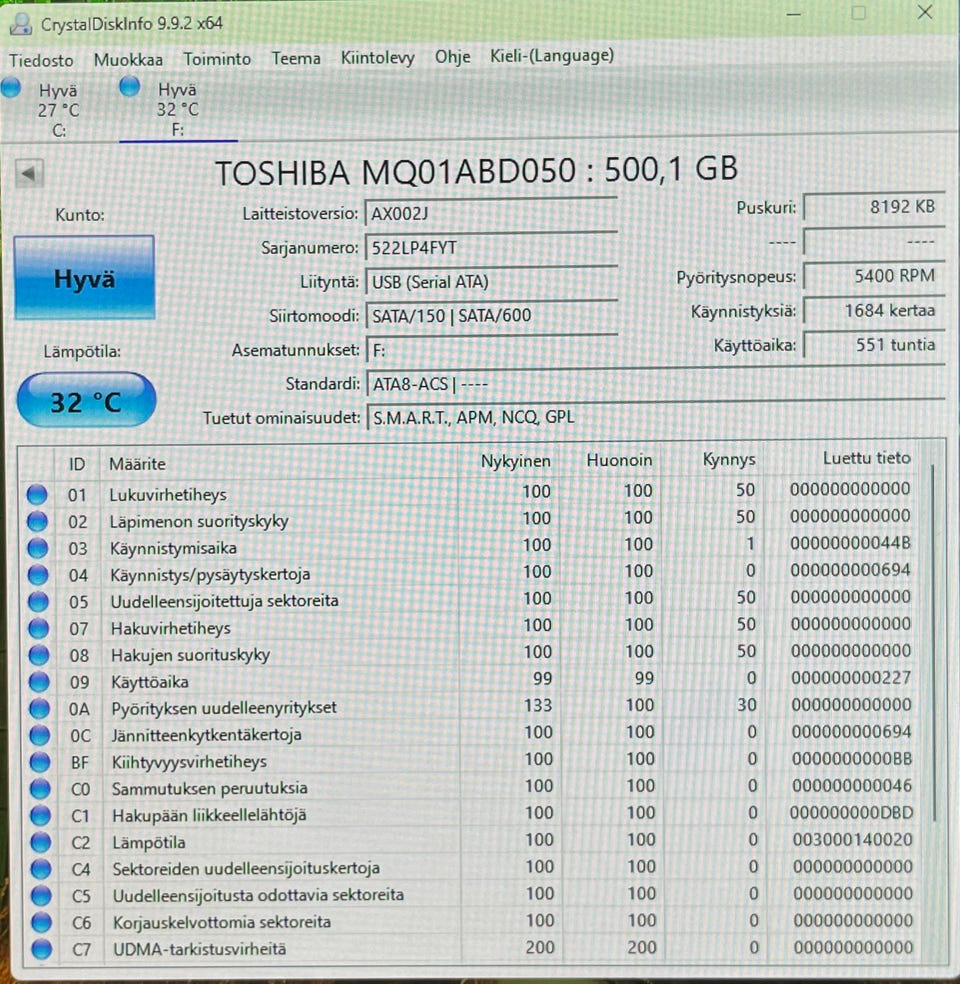This screenshot has height=984, width=960.
Task: Click the raw value 000000000DBD
Action: pos(851,813)
